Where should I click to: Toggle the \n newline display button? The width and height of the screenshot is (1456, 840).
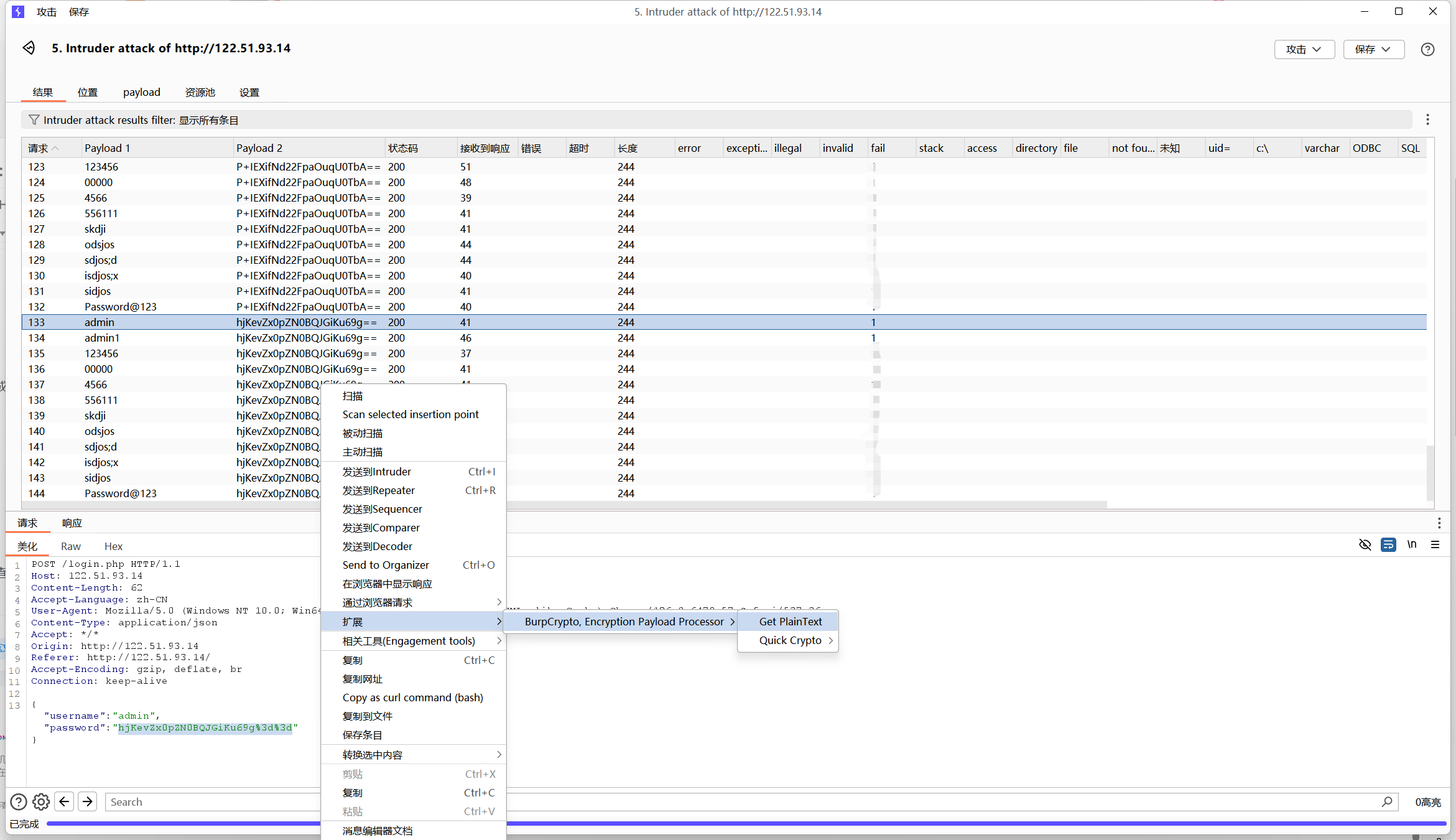pyautogui.click(x=1412, y=544)
